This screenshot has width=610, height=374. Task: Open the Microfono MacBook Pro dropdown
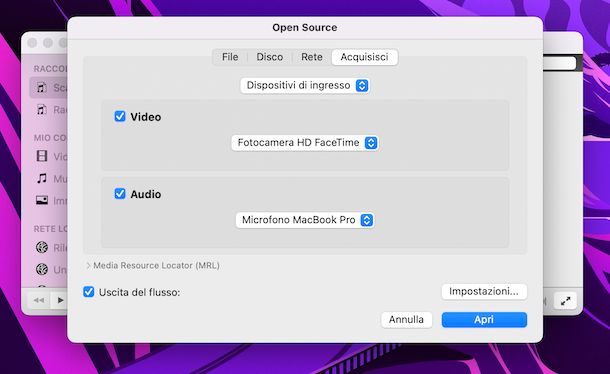tap(305, 220)
